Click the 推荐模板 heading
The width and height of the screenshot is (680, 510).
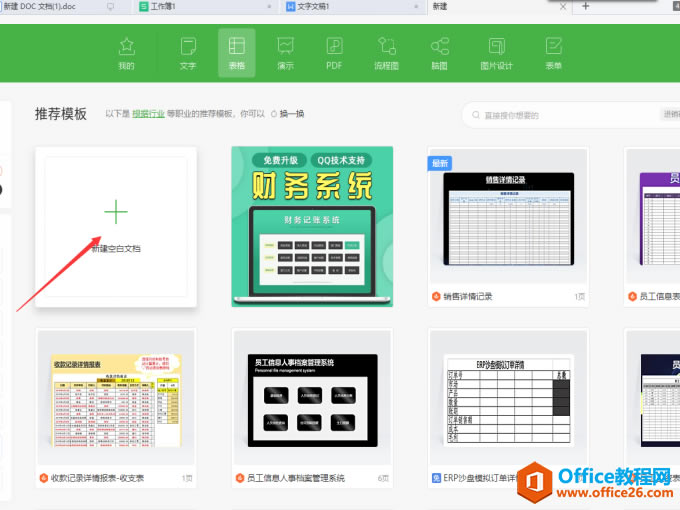[61, 114]
